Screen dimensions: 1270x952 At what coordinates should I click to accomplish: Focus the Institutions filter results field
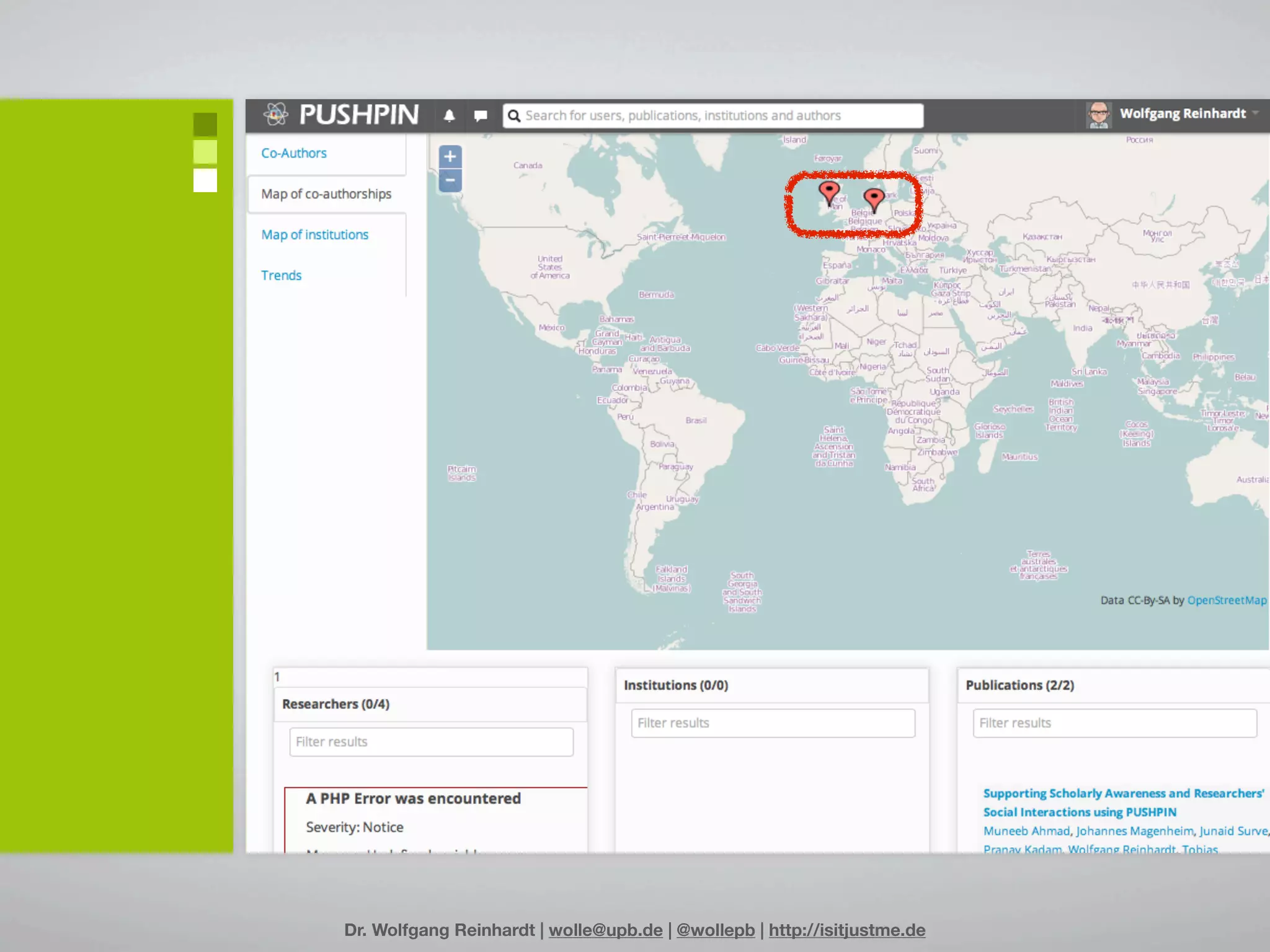773,723
